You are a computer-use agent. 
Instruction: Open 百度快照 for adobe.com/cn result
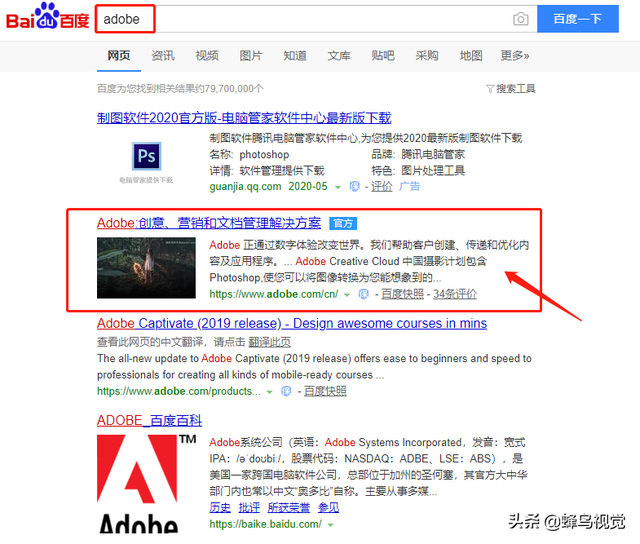(402, 294)
